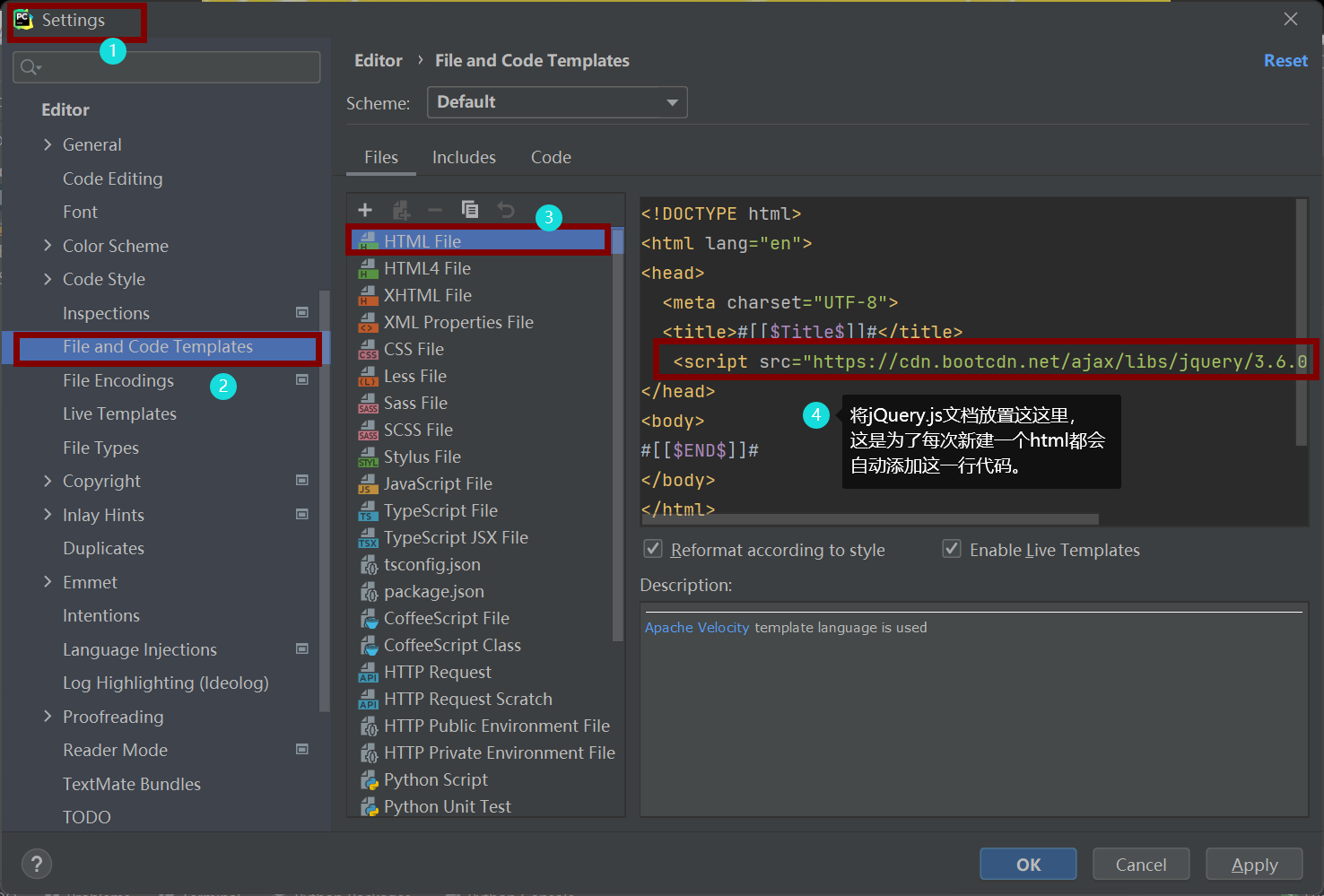Select the HTTP Request template icon

click(x=368, y=673)
